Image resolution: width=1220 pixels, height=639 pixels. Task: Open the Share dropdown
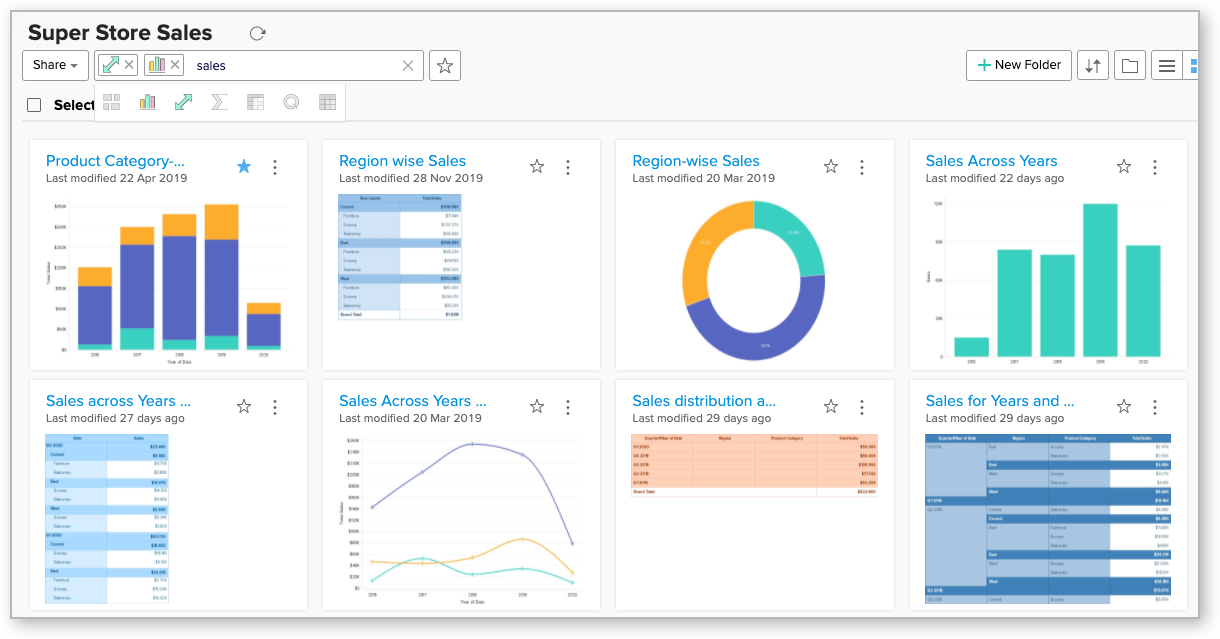point(55,65)
